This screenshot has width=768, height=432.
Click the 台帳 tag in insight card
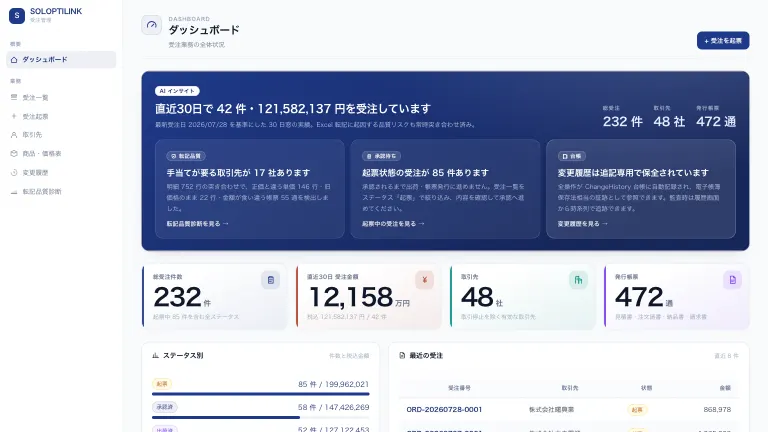coord(572,156)
